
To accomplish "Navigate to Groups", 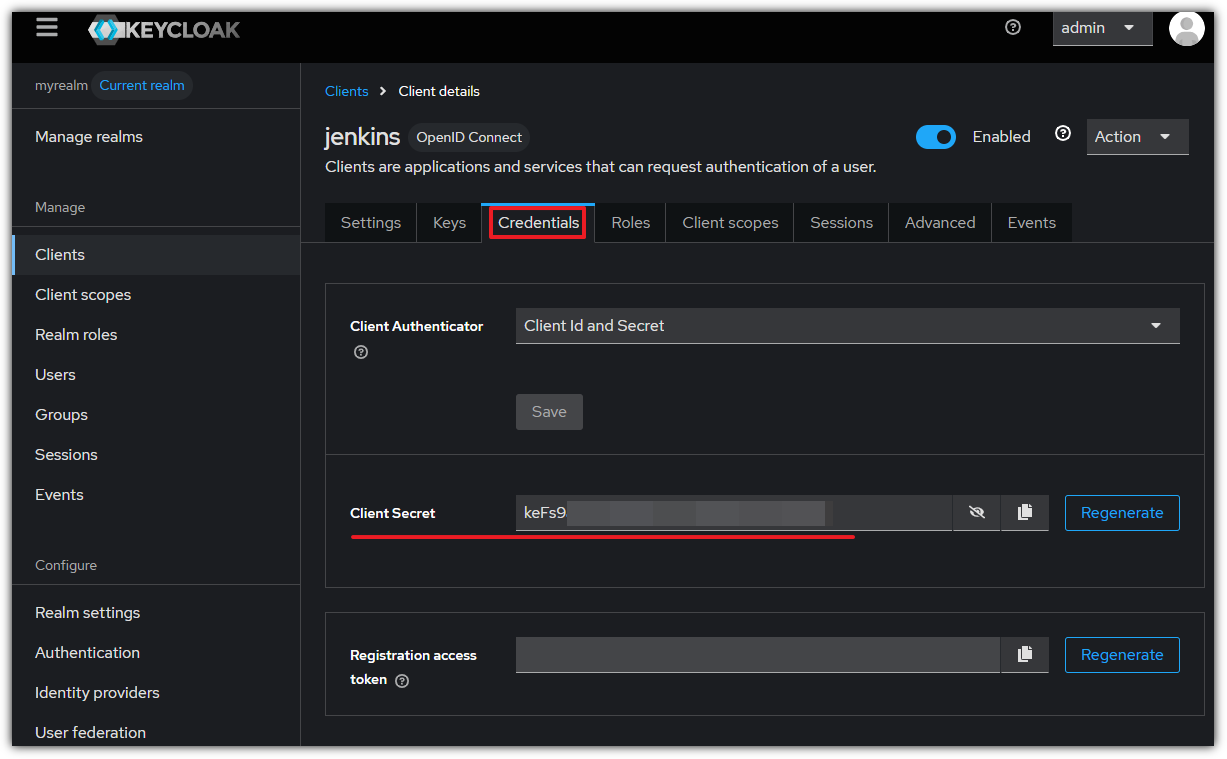I will (x=156, y=415).
